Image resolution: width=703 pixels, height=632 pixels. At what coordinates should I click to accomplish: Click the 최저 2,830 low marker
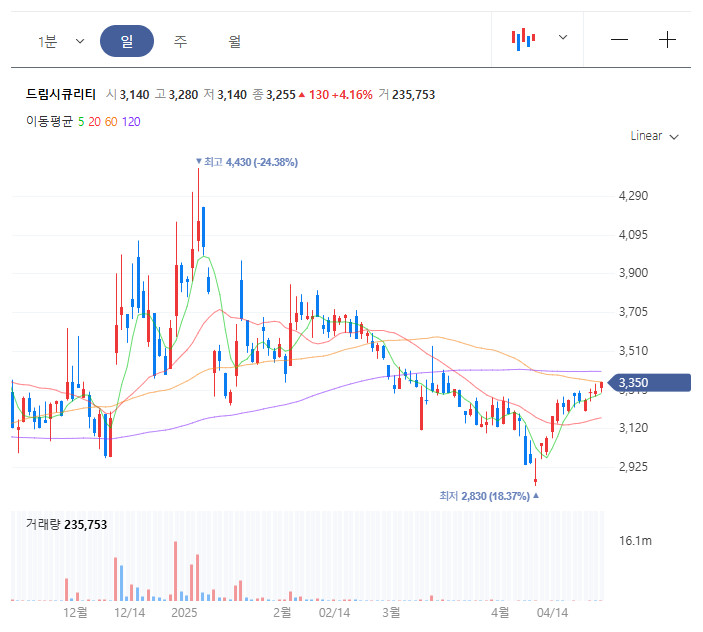(x=489, y=496)
